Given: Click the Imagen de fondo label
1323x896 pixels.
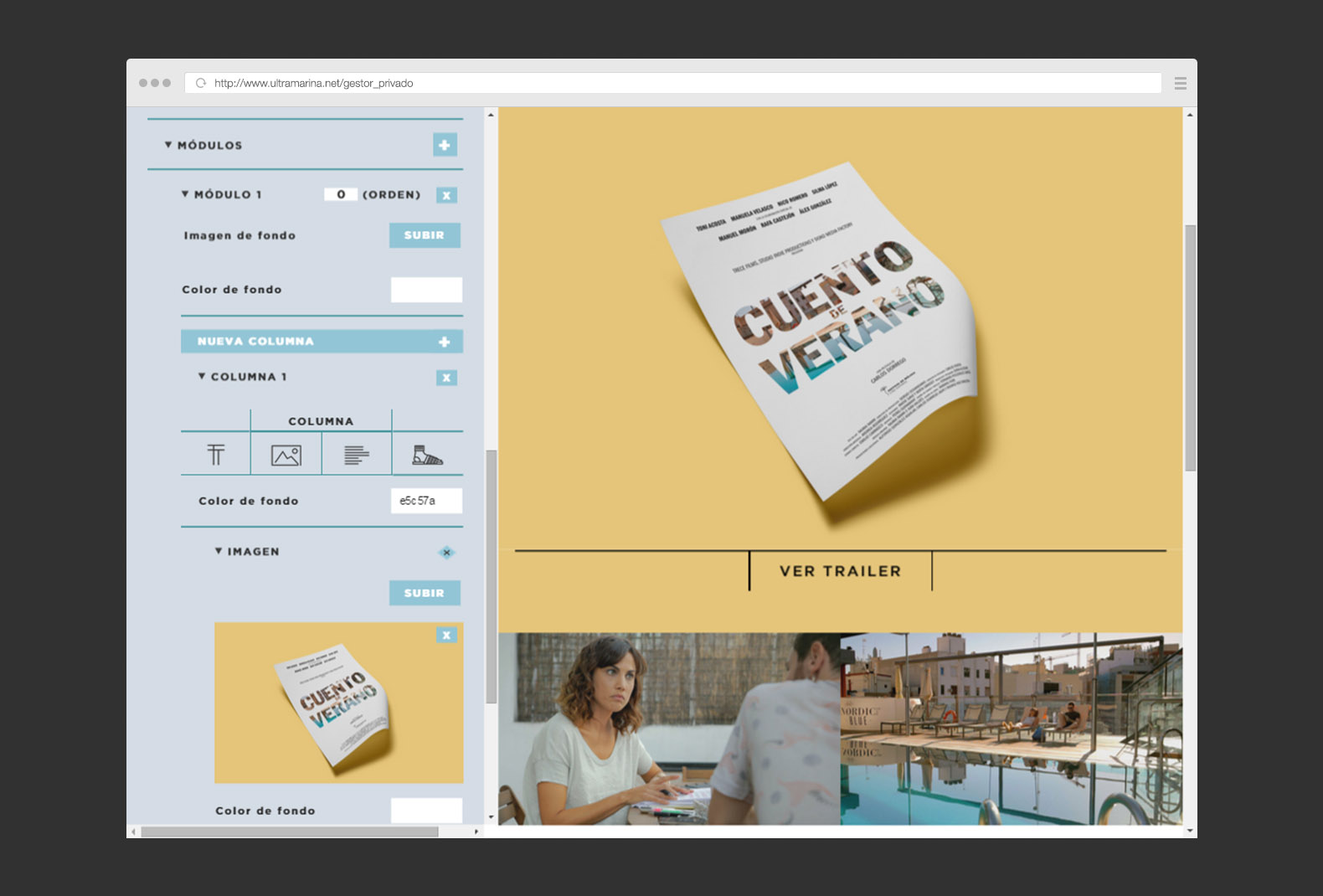Looking at the screenshot, I should click(x=239, y=235).
